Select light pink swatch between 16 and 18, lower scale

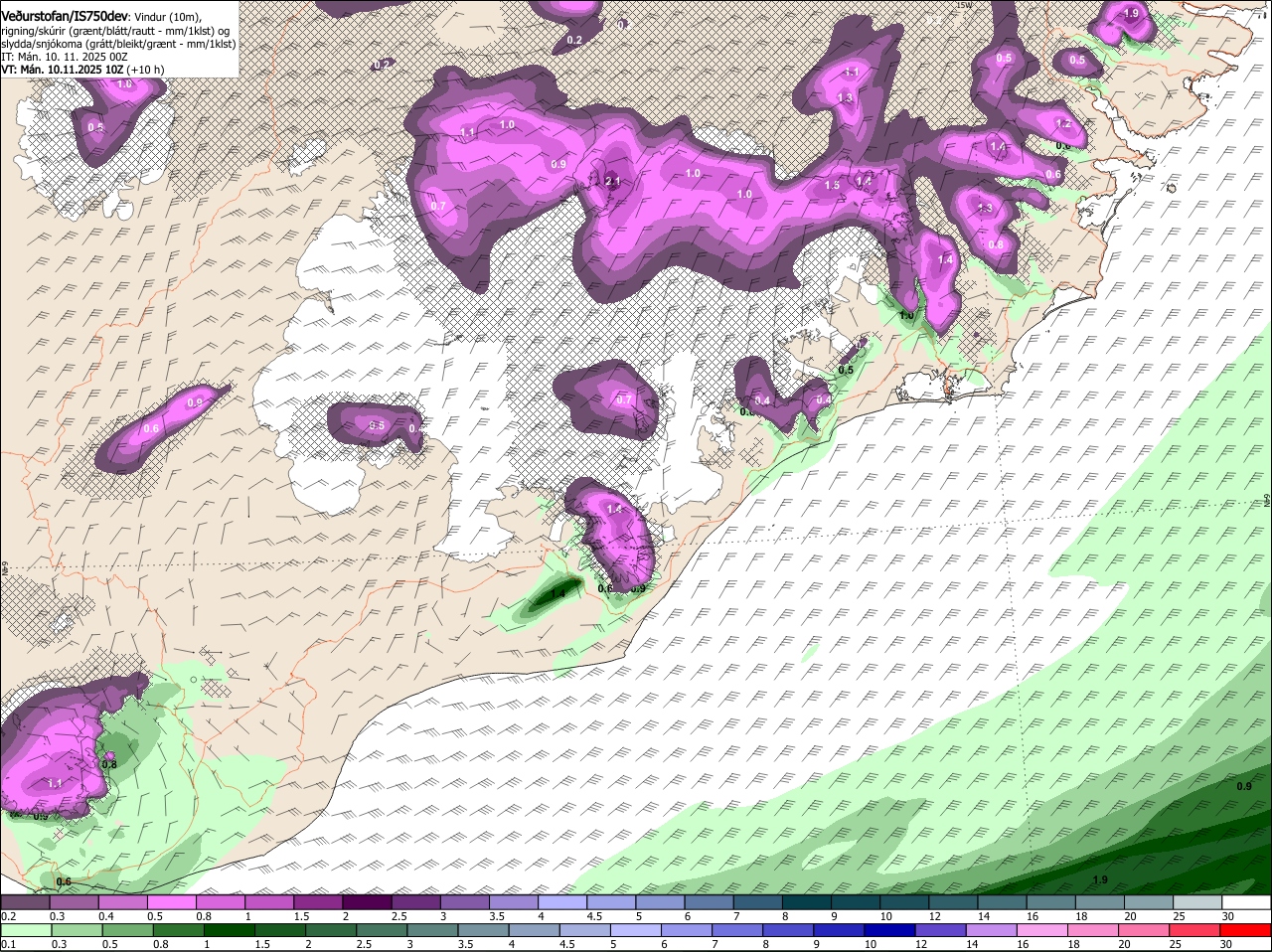coord(1044,930)
